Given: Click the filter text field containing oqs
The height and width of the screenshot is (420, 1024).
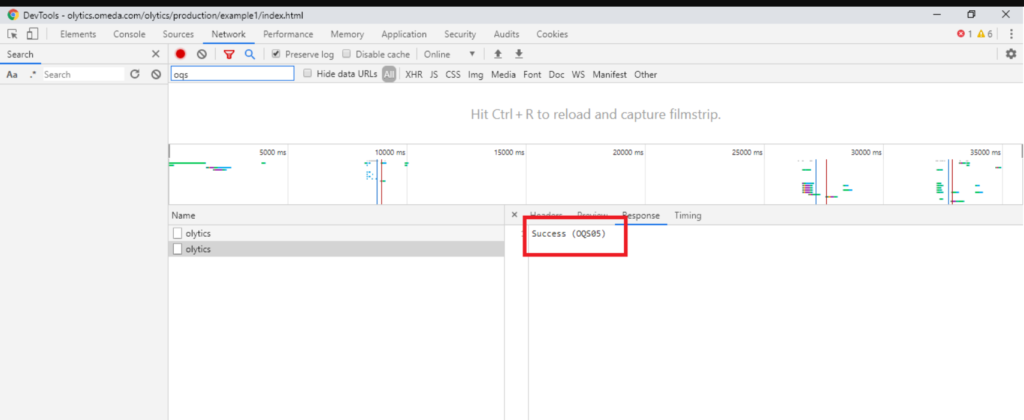Looking at the screenshot, I should click(232, 74).
